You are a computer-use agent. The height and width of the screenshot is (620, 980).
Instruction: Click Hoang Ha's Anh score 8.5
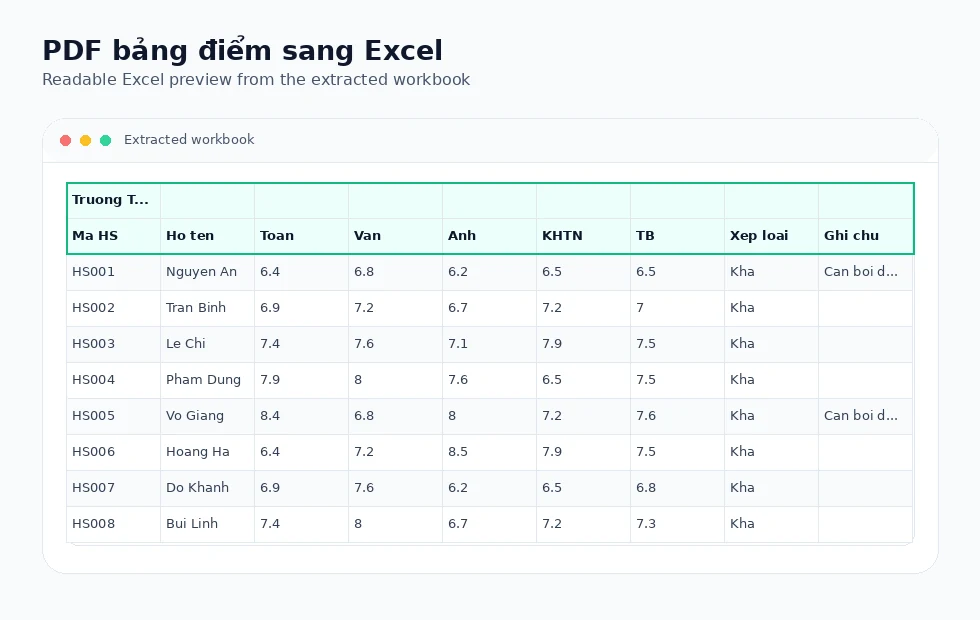pyautogui.click(x=489, y=452)
